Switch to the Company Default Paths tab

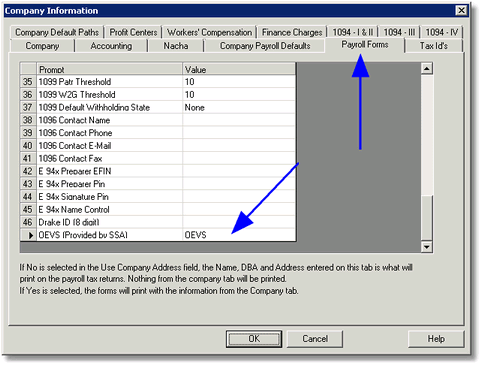[x=57, y=32]
